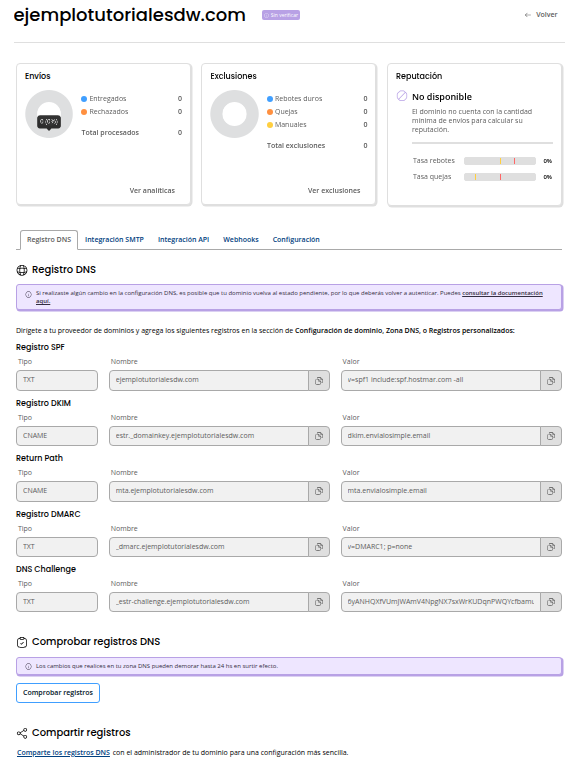588x767 pixels.
Task: Copy the DNS Challenge record name
Action: (319, 602)
